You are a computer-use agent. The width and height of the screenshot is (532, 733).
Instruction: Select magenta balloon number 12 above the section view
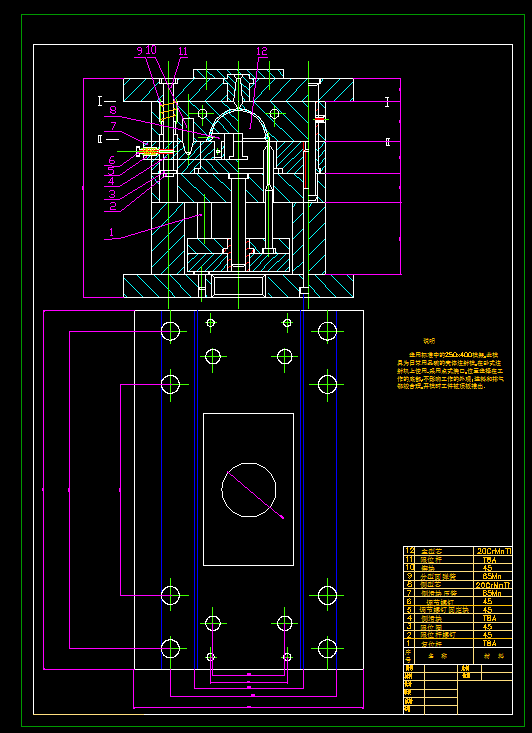(262, 51)
